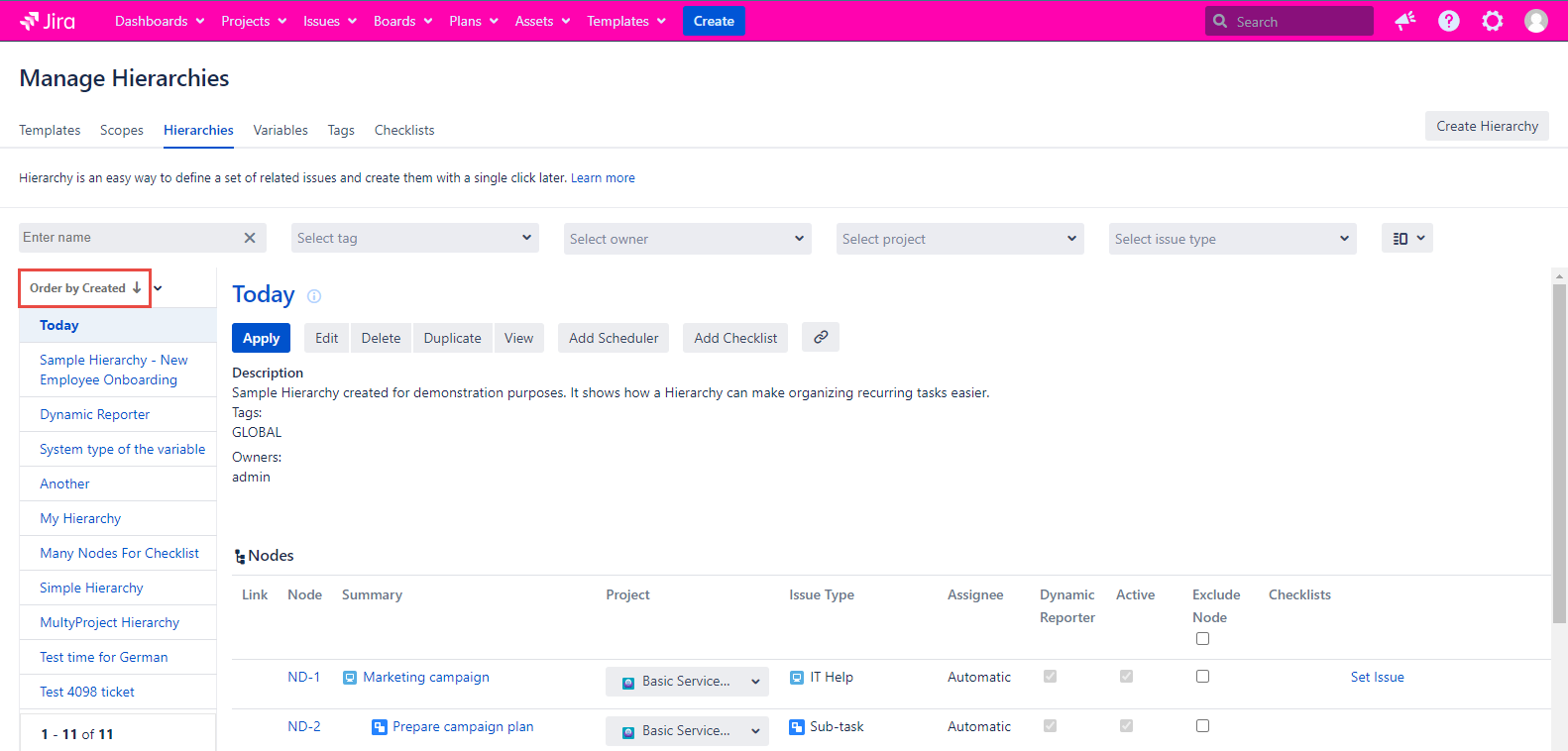Click the info icon beside Today title

pyautogui.click(x=314, y=296)
